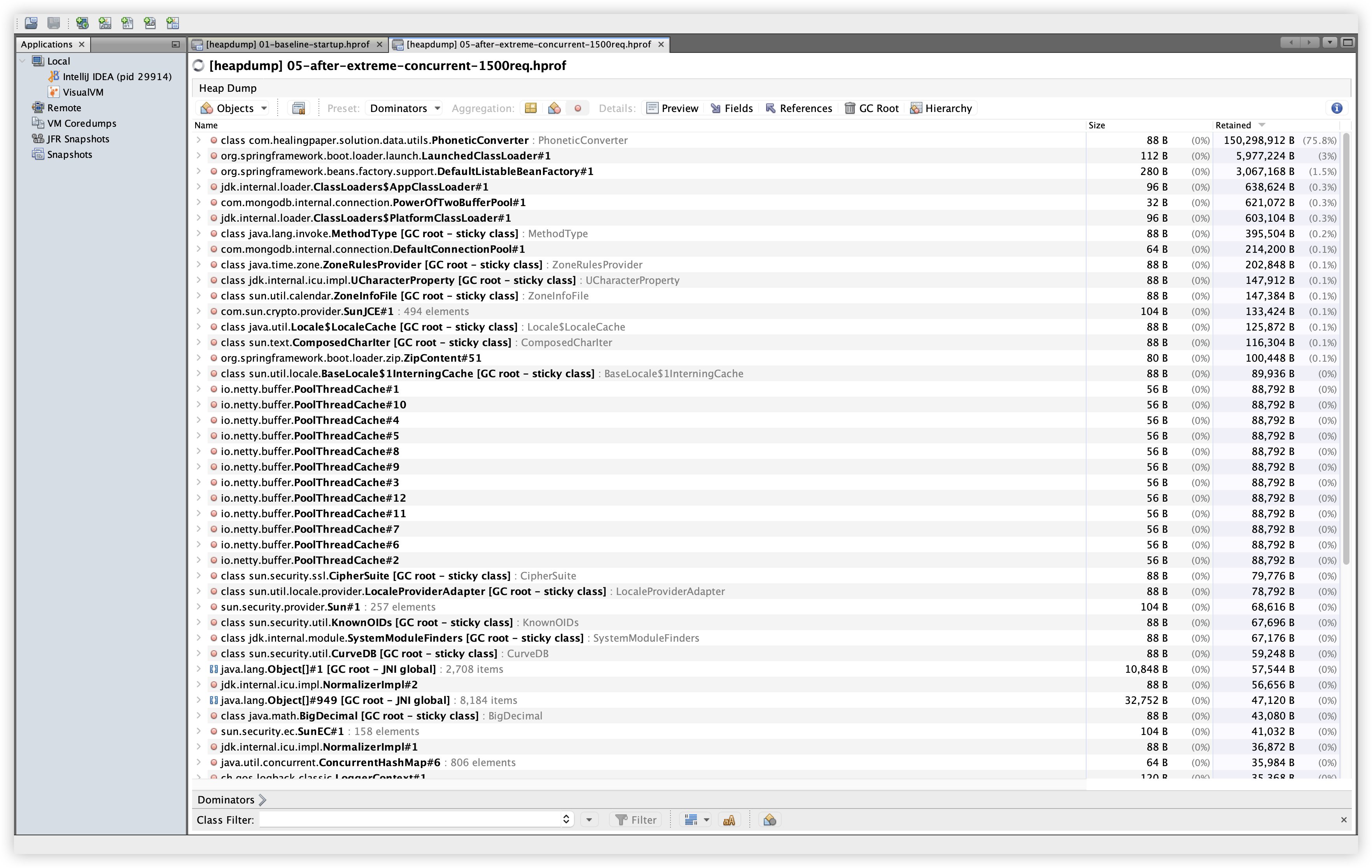
Task: Click the compute retained sizes icon
Action: click(x=299, y=108)
